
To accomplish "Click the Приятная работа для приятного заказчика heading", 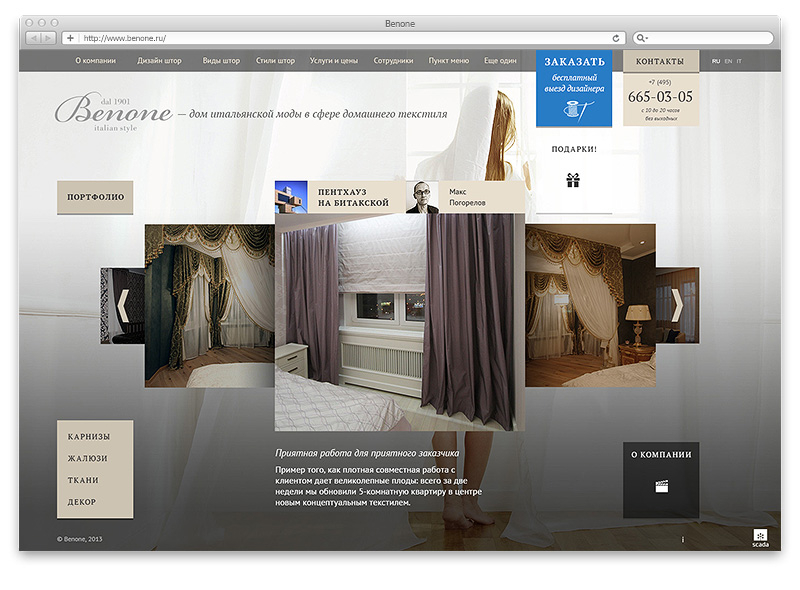I will pyautogui.click(x=367, y=453).
